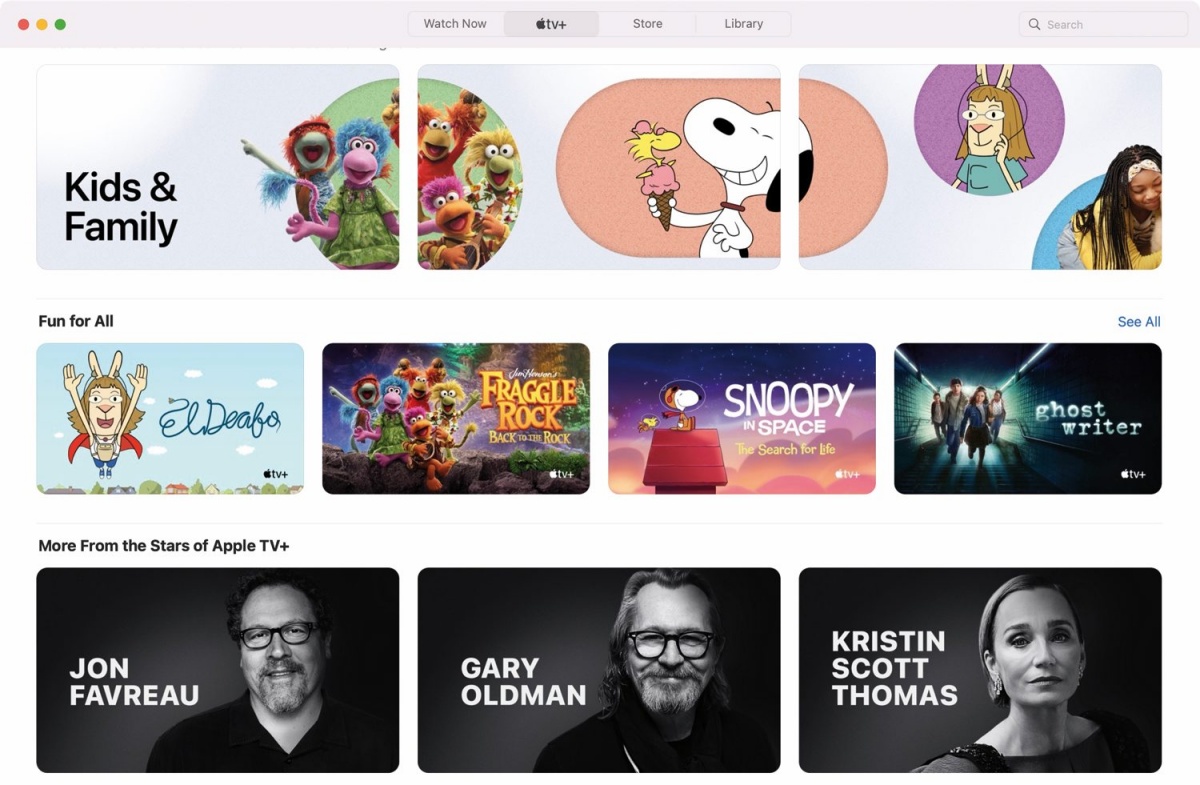This screenshot has height=785, width=1200.
Task: Focus the Search input field
Action: [1103, 24]
